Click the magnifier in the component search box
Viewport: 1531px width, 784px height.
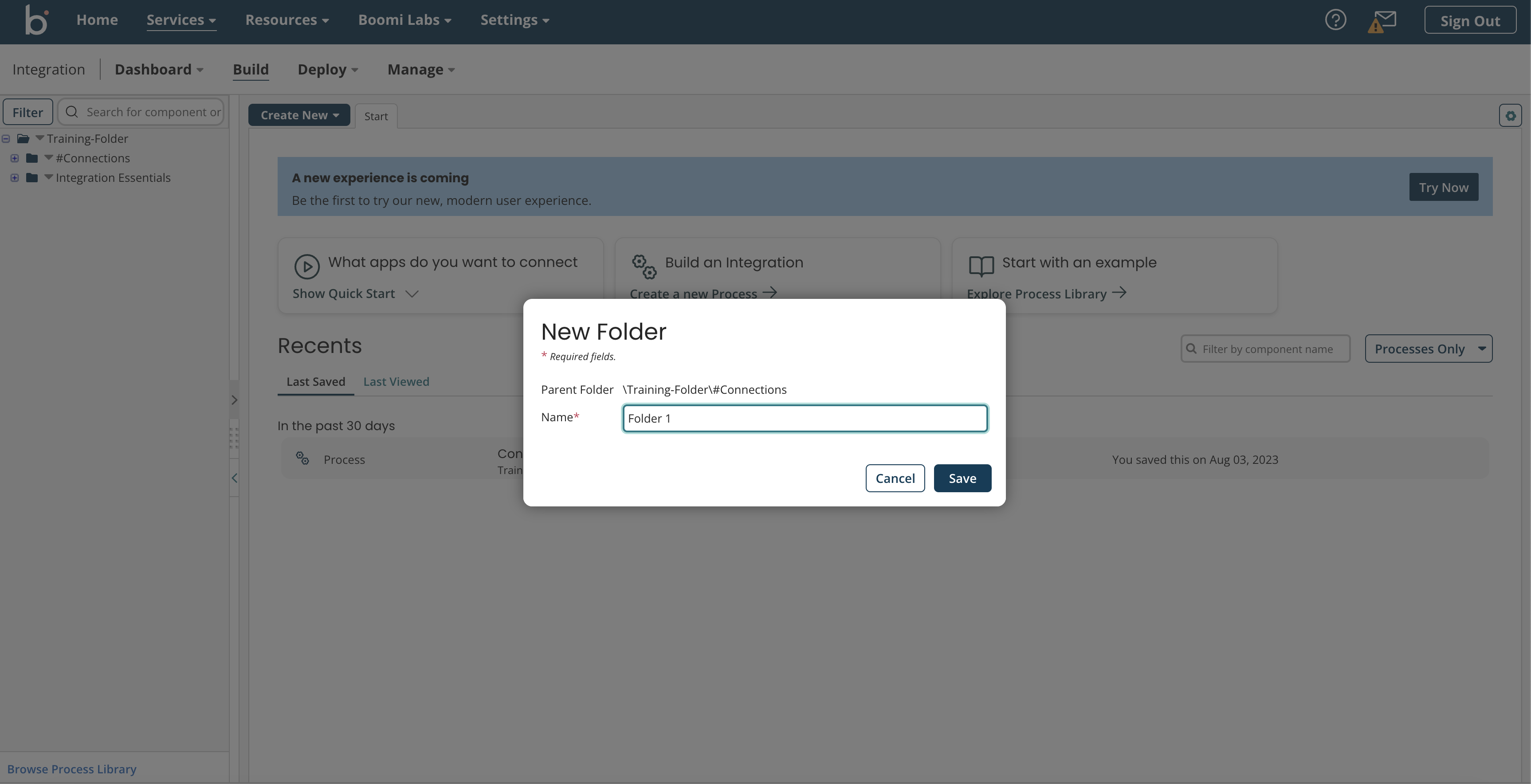[72, 112]
